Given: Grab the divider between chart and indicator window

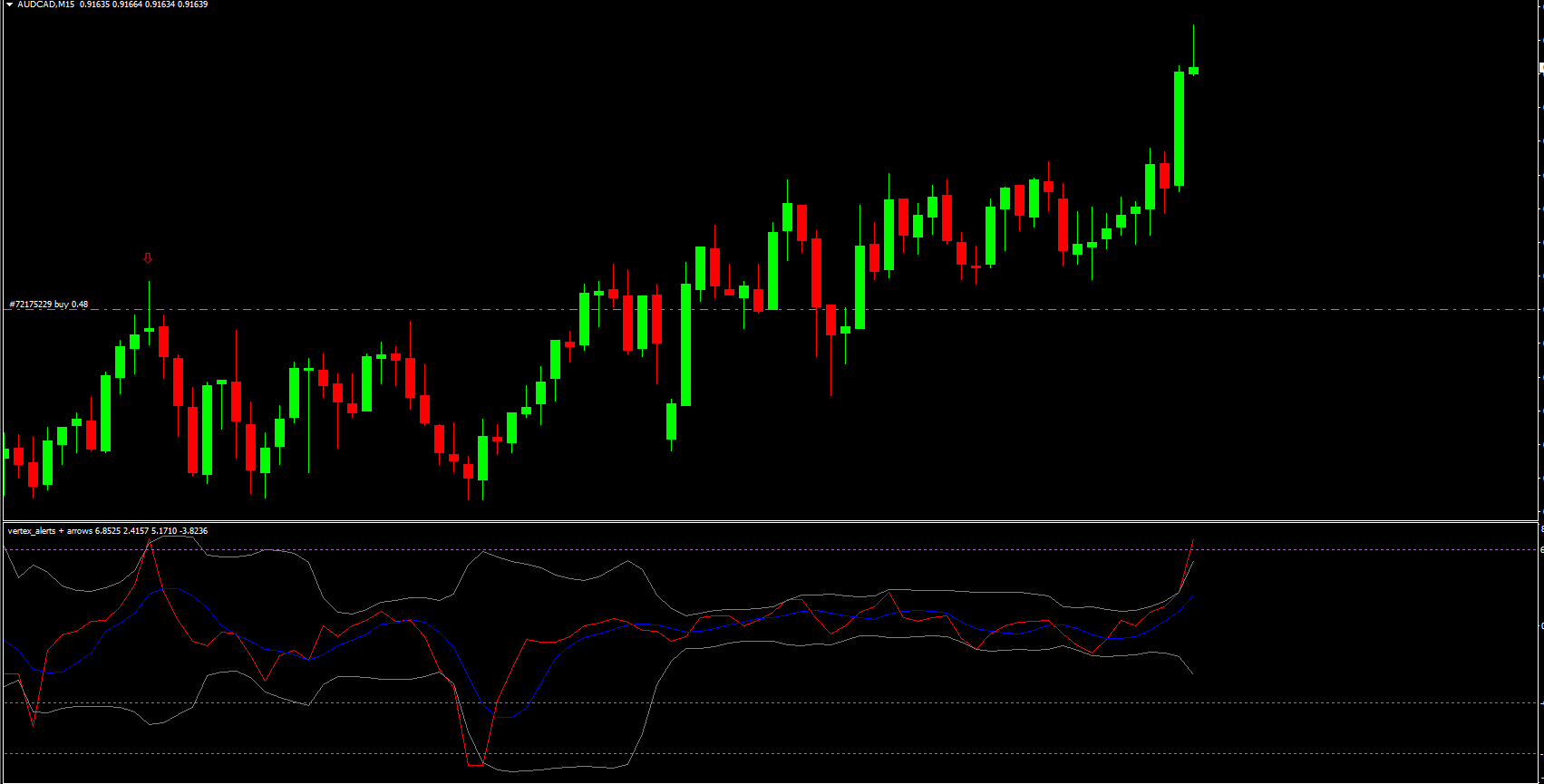Looking at the screenshot, I should point(771,521).
